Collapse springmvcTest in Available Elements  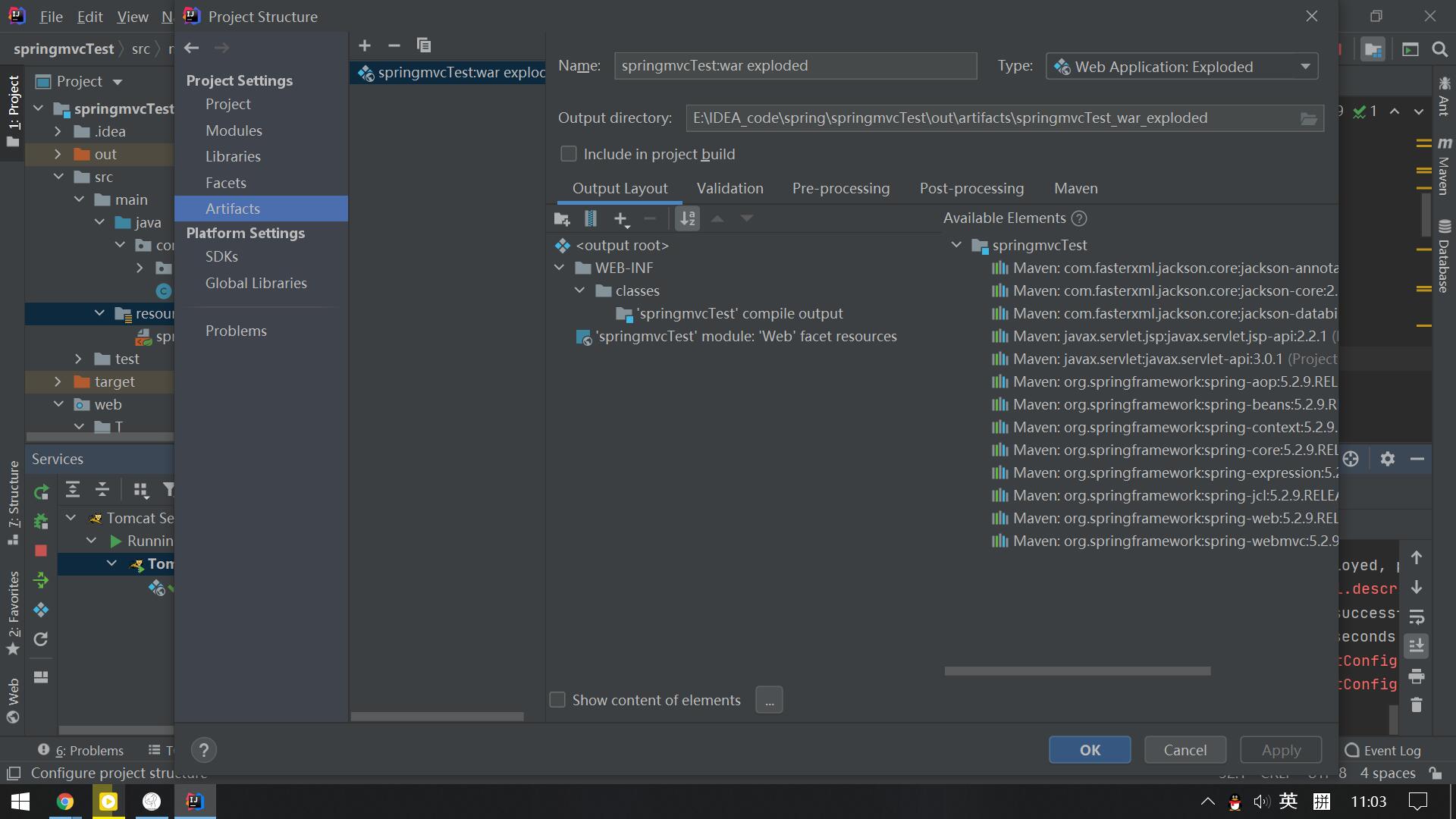pos(956,245)
